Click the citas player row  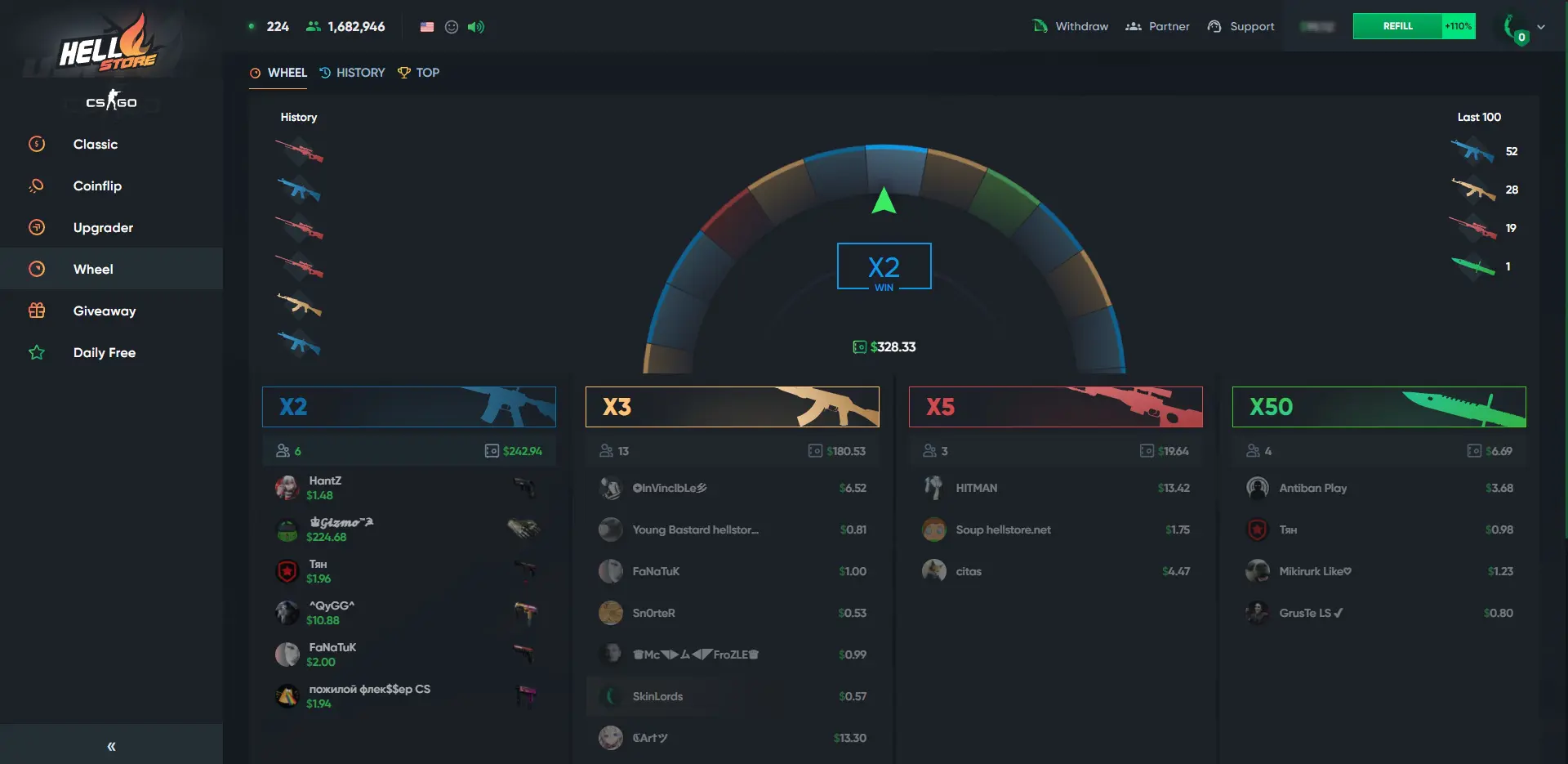pos(1056,571)
